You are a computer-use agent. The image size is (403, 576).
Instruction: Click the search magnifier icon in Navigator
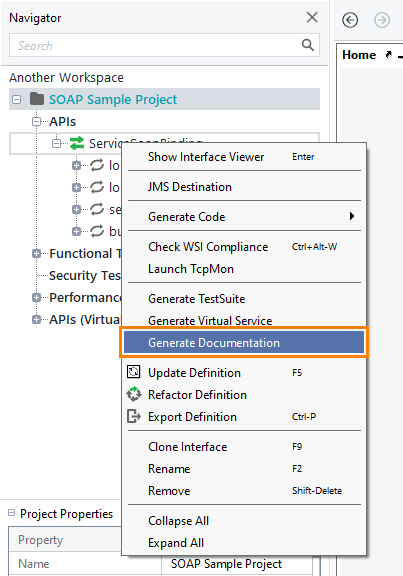pos(307,45)
